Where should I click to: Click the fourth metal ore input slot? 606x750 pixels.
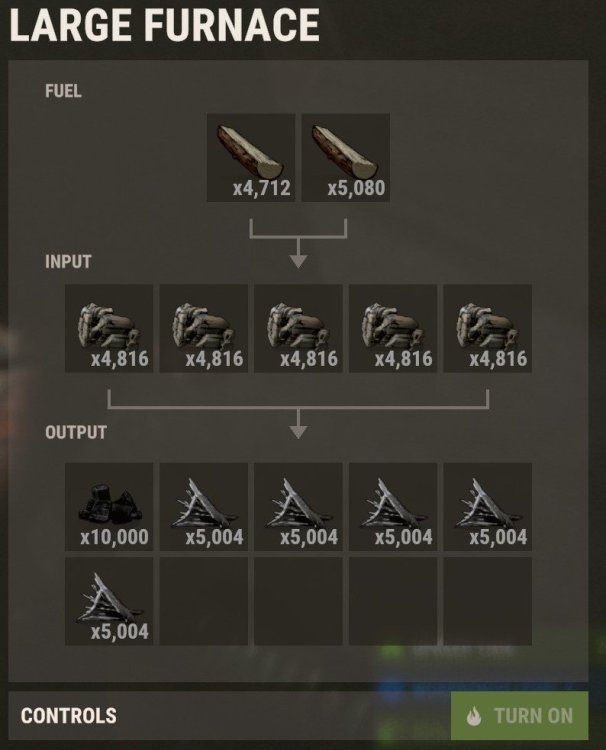[x=393, y=328]
